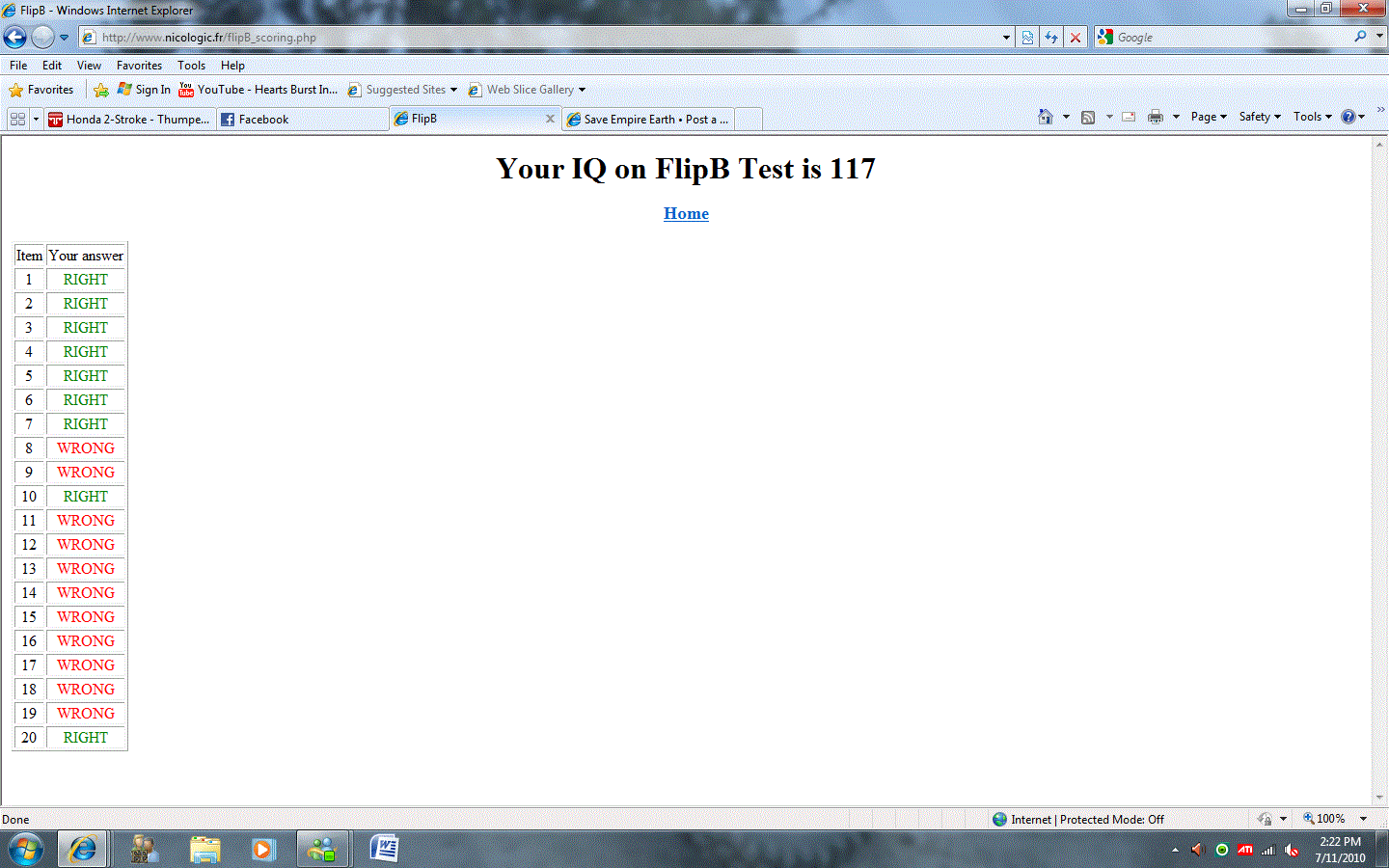Click the Home link on the page
1389x868 pixels.
pyautogui.click(x=686, y=213)
